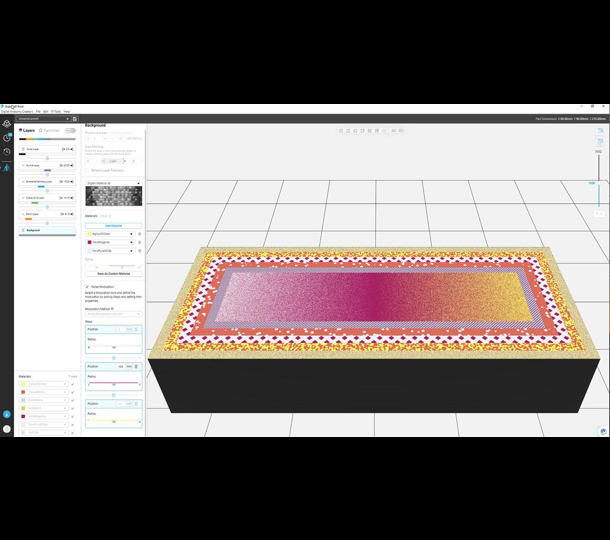Delete the VeroMagenta material with trash icon
This screenshot has width=610, height=540.
139,242
